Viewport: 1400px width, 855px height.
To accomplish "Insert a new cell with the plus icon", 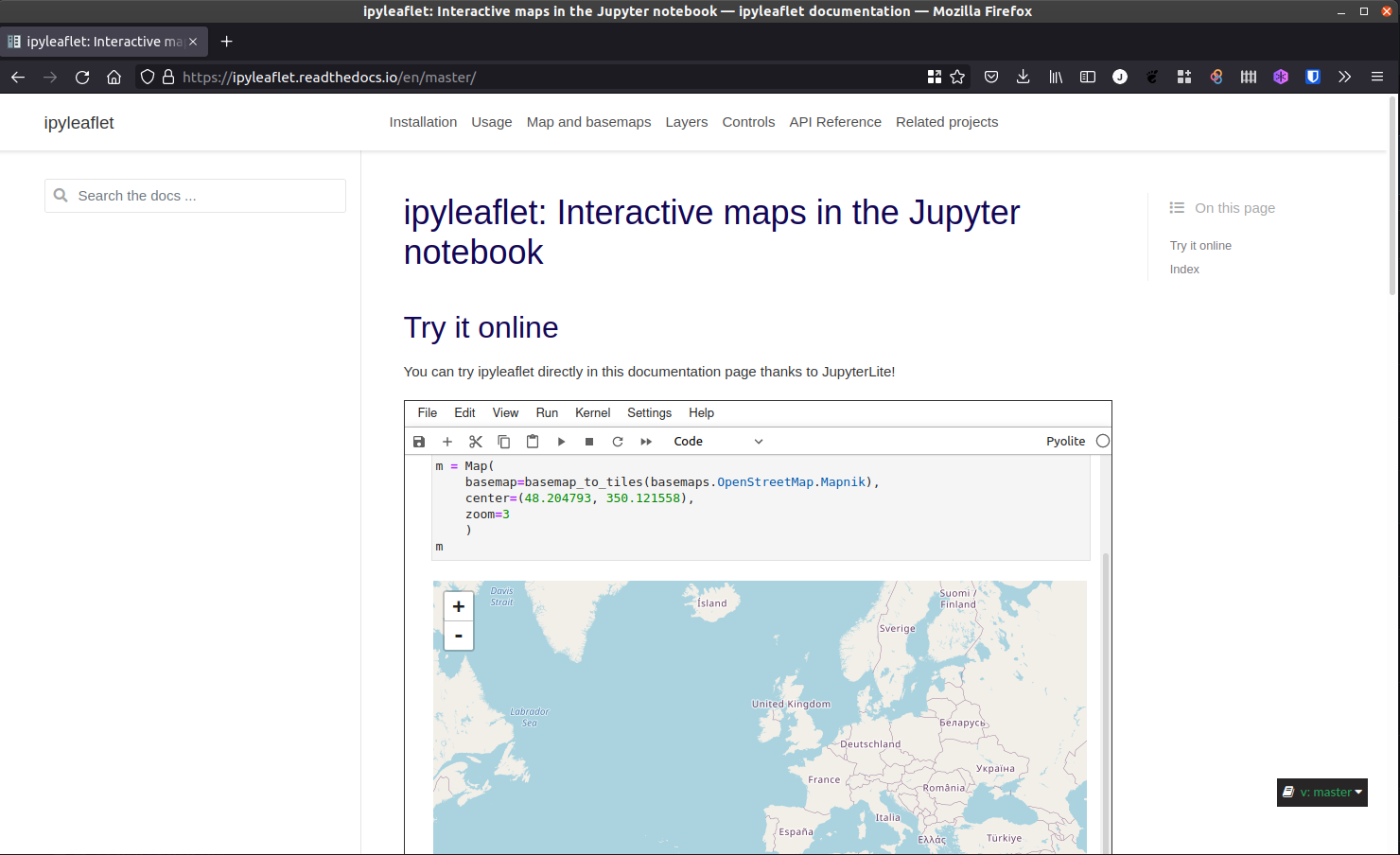I will tap(447, 442).
